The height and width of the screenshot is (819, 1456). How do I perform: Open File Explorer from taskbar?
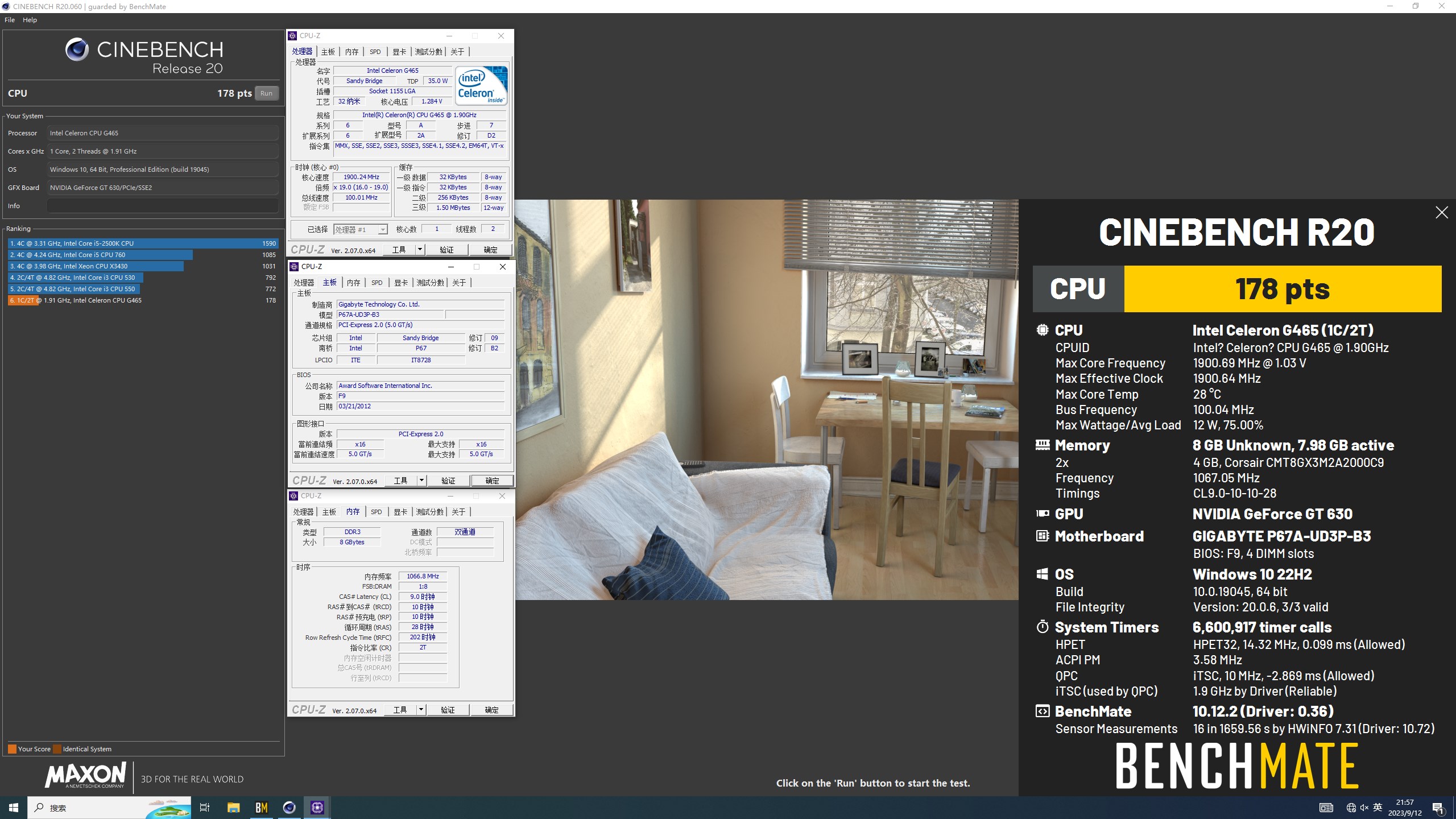(233, 808)
